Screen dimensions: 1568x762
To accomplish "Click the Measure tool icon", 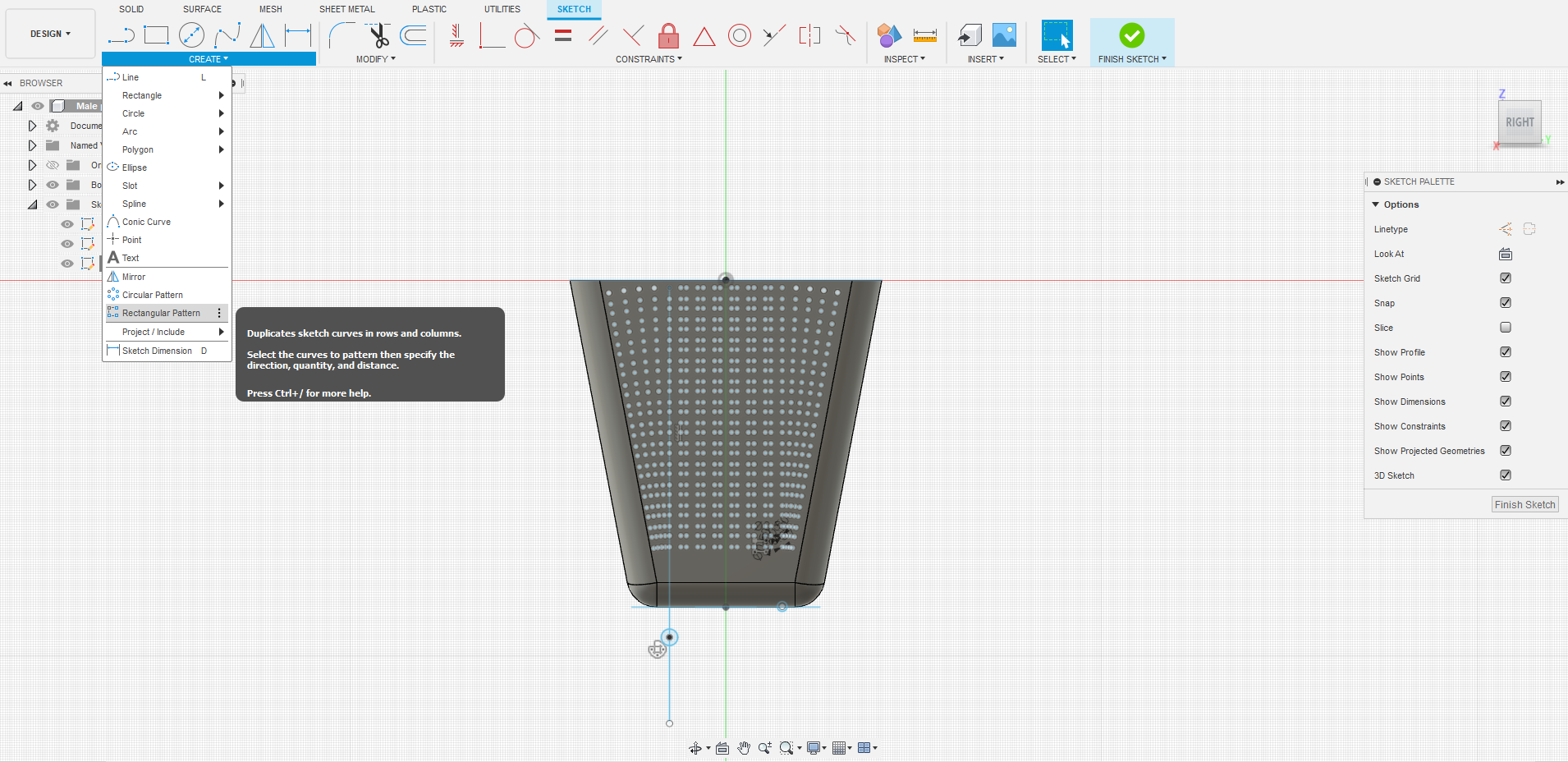I will pos(924,35).
